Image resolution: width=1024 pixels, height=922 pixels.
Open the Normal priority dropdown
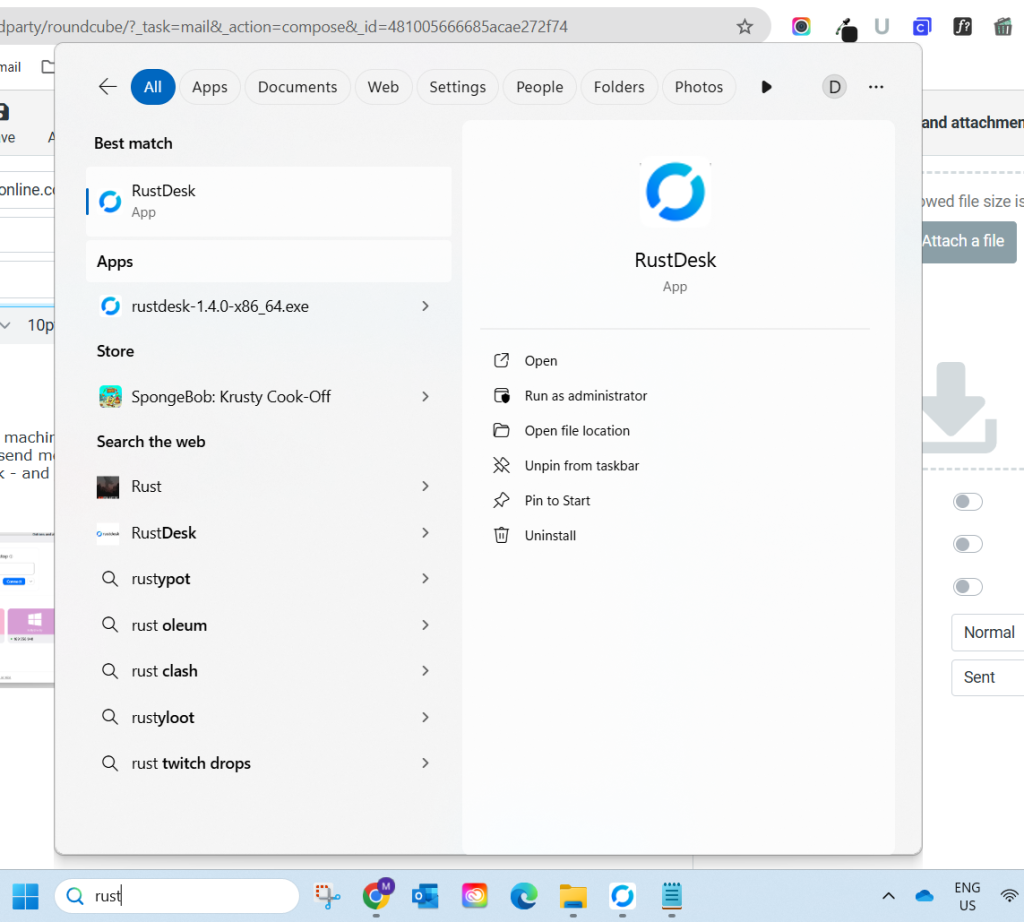coord(987,632)
